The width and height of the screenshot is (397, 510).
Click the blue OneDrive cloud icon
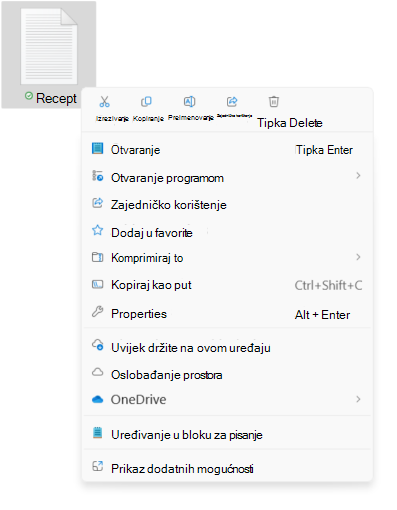[x=97, y=399]
